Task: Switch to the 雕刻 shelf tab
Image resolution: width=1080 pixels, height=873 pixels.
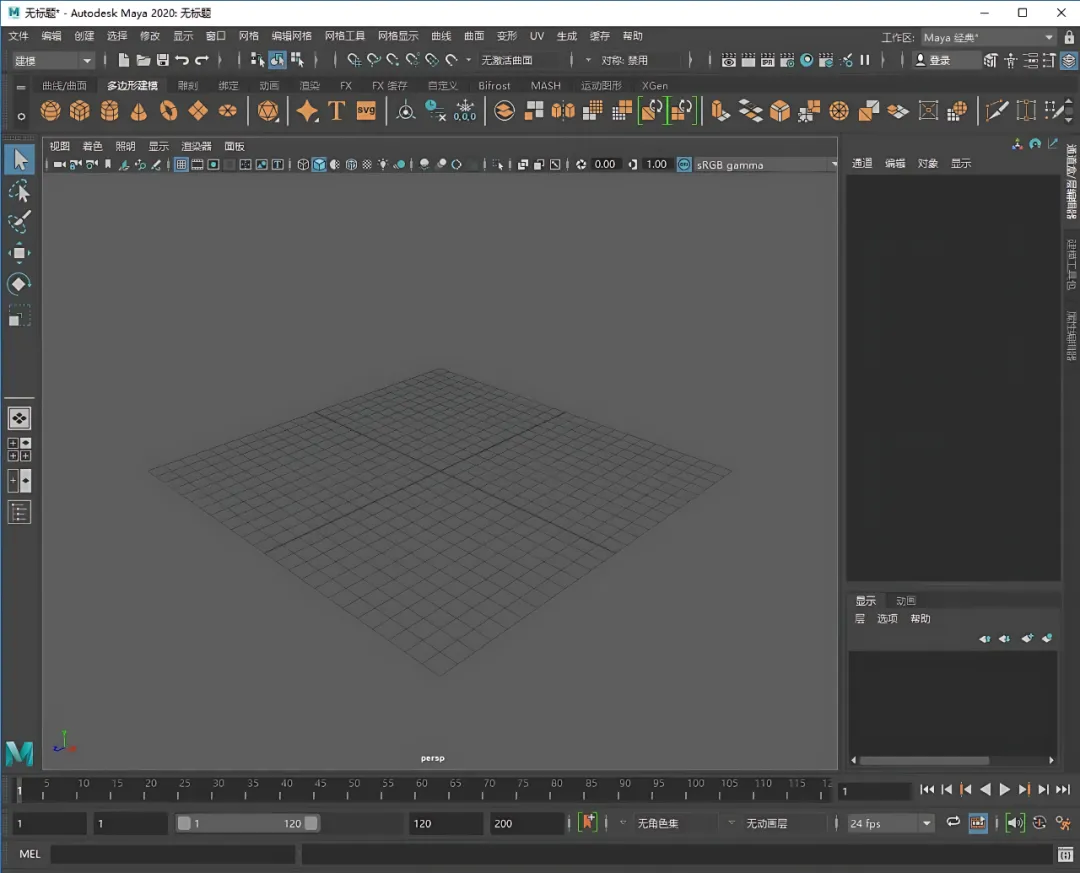Action: pyautogui.click(x=188, y=86)
